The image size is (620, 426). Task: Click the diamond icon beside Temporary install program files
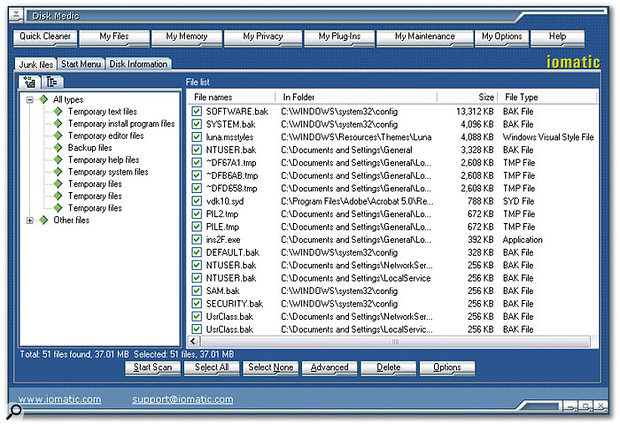click(58, 123)
